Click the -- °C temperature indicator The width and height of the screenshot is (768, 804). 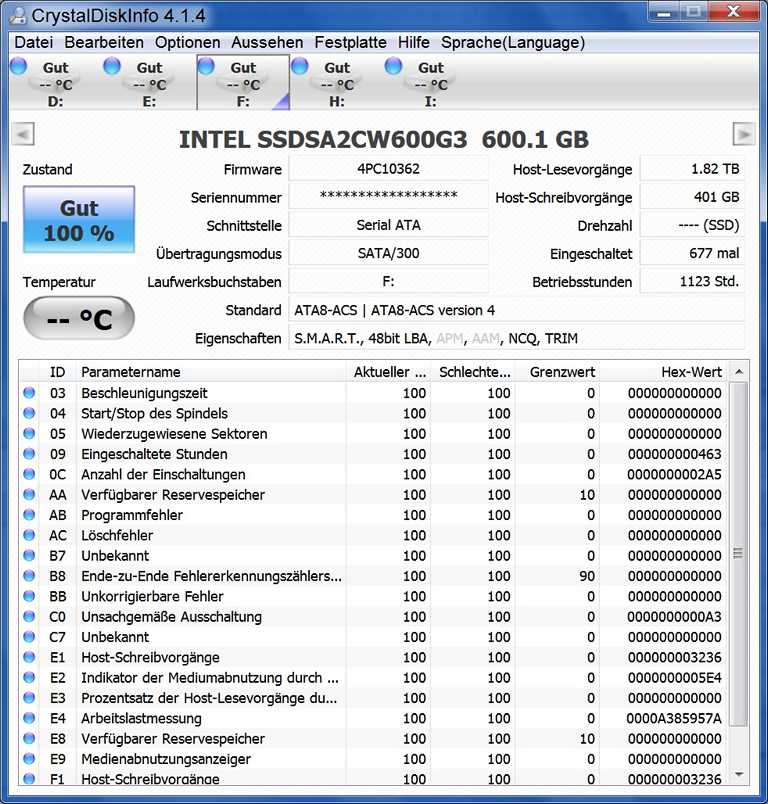click(79, 318)
